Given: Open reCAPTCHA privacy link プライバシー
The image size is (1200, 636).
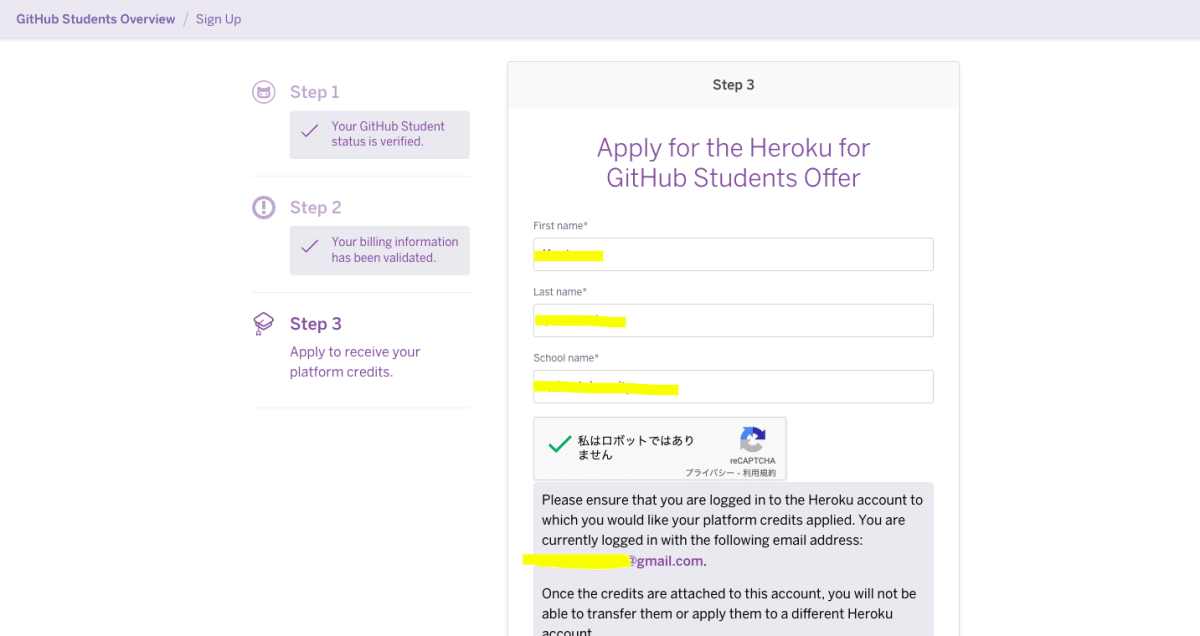Looking at the screenshot, I should pos(710,472).
